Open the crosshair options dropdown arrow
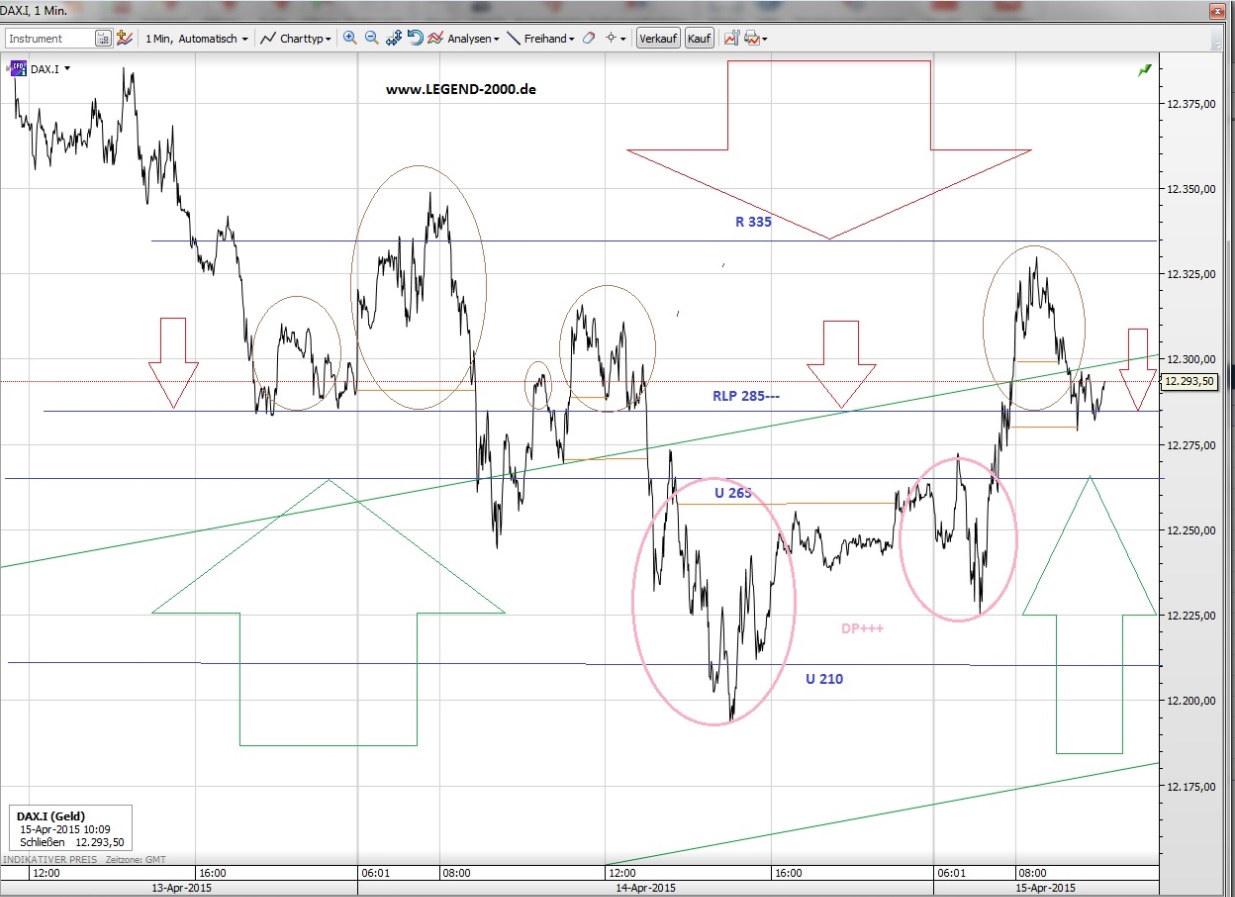Viewport: 1235px width, 897px height. [x=624, y=39]
